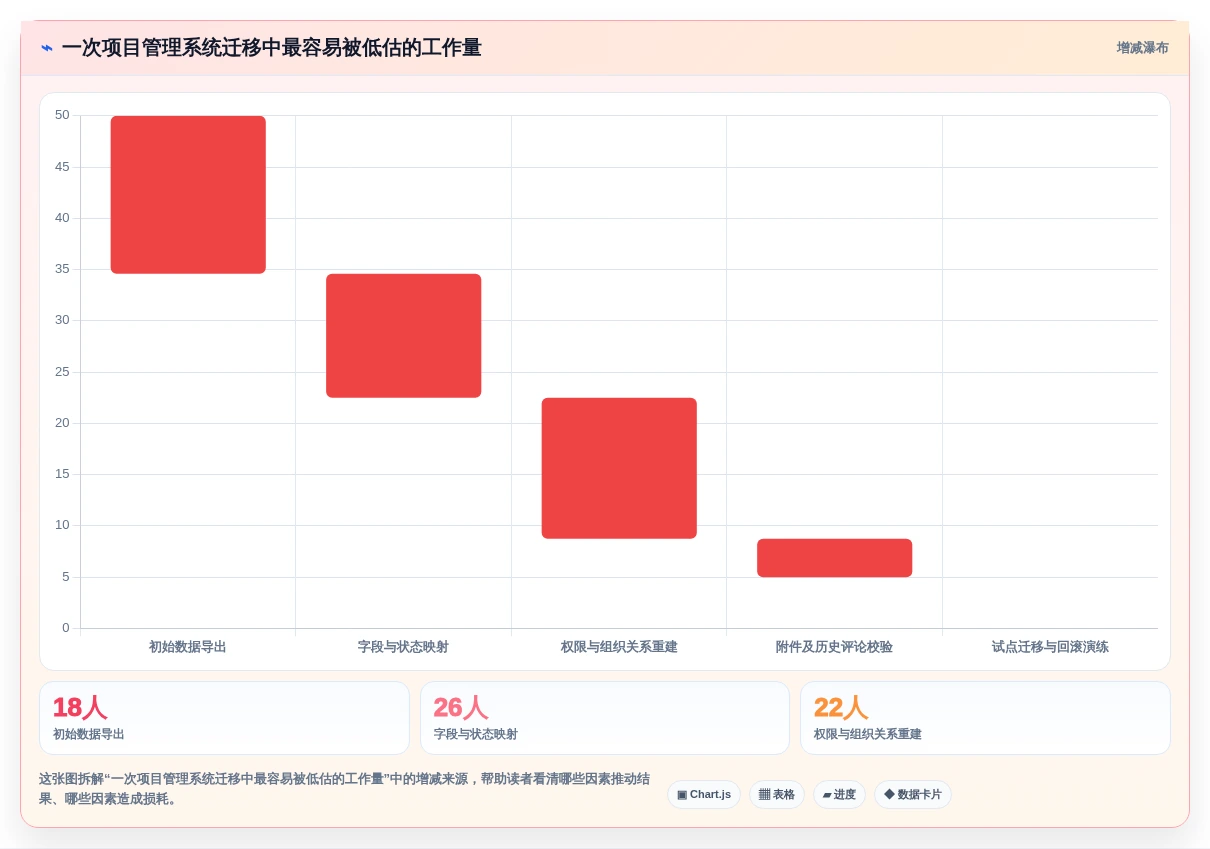Click the 数据卡片 tag chip
1210x849 pixels.
click(x=913, y=795)
